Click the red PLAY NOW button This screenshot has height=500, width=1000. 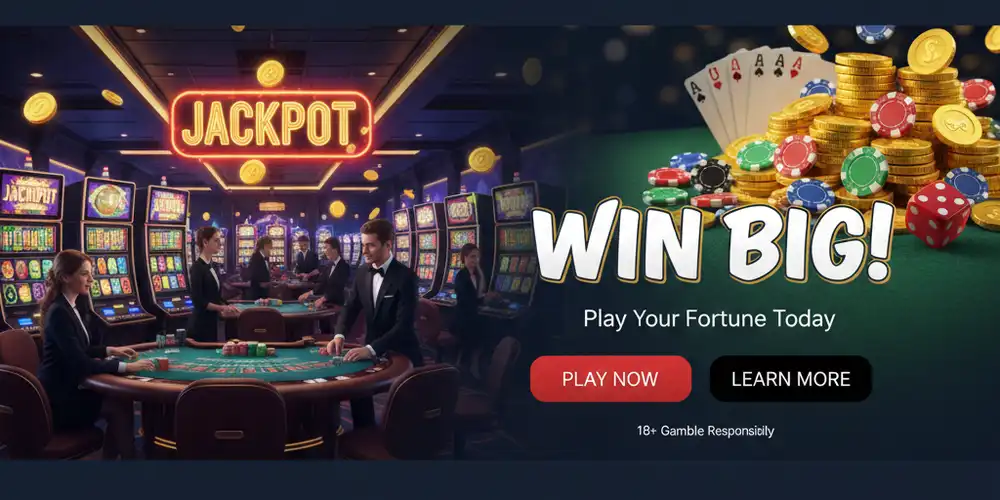click(610, 379)
